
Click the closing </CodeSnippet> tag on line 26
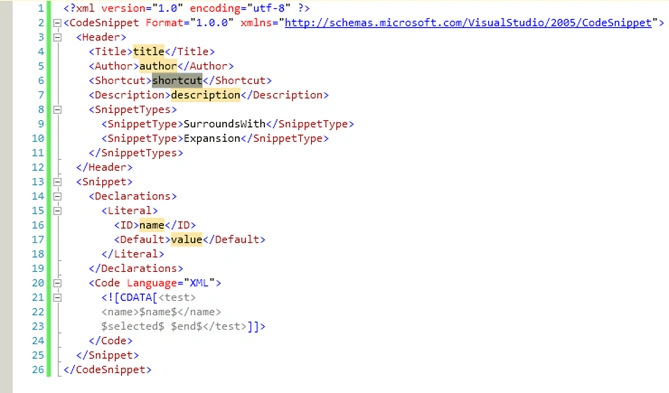point(107,370)
